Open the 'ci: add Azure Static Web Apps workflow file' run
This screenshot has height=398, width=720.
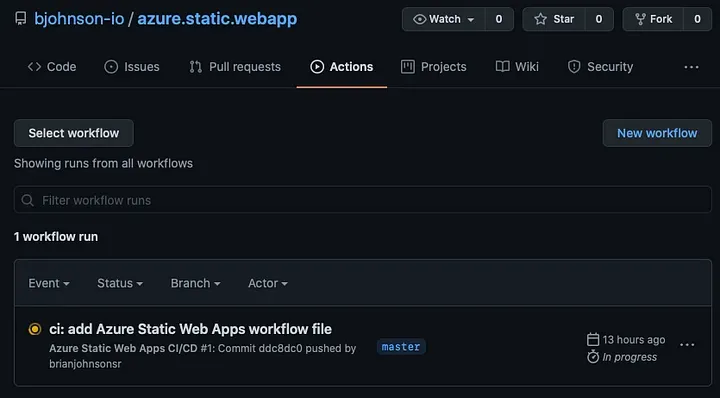tap(191, 329)
